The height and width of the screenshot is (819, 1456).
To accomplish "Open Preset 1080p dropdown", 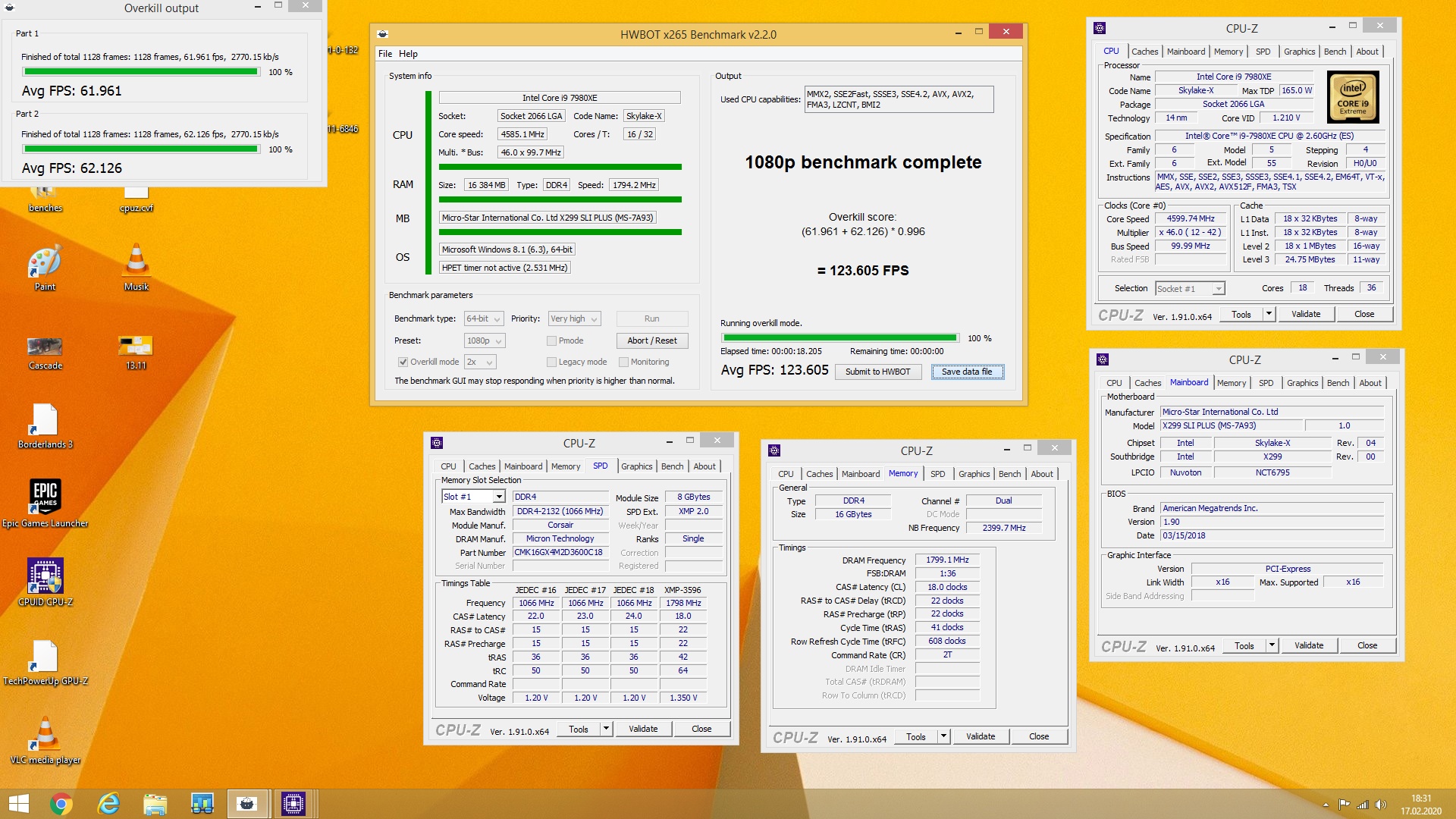I will tap(484, 340).
